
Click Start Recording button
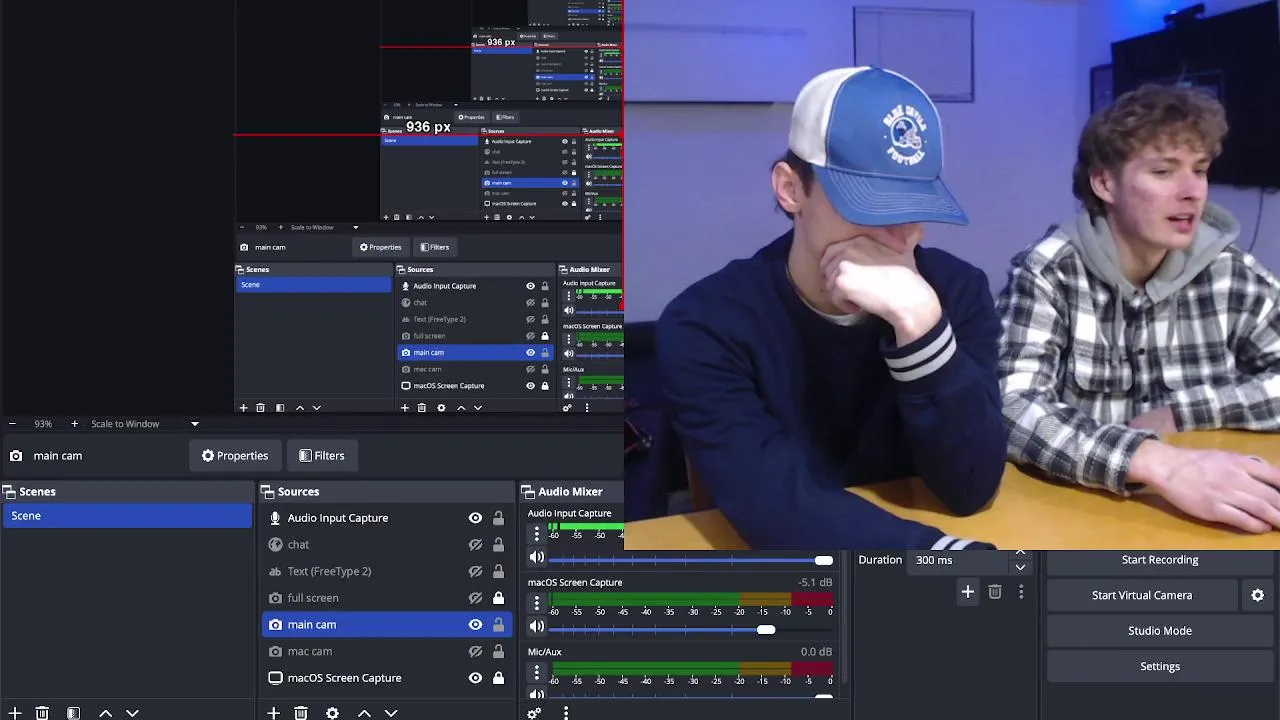[x=1160, y=560]
